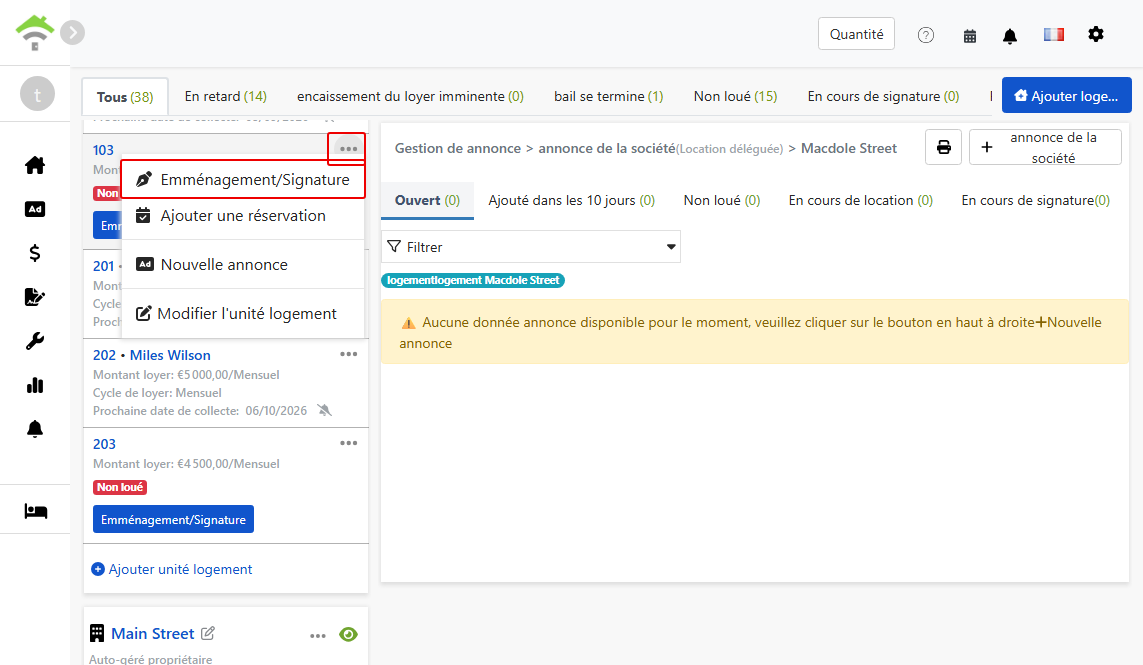
Task: Open the wrench maintenance sidebar icon
Action: pyautogui.click(x=35, y=341)
